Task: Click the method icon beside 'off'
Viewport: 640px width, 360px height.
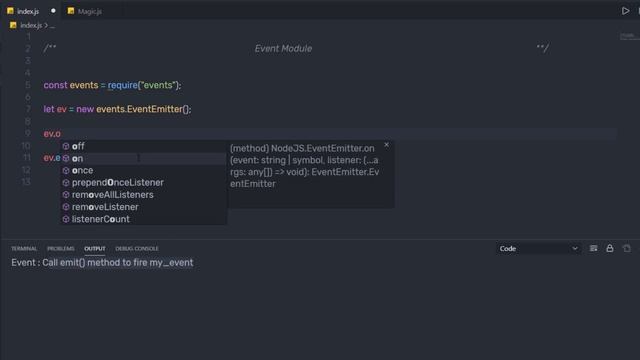Action: click(66, 146)
